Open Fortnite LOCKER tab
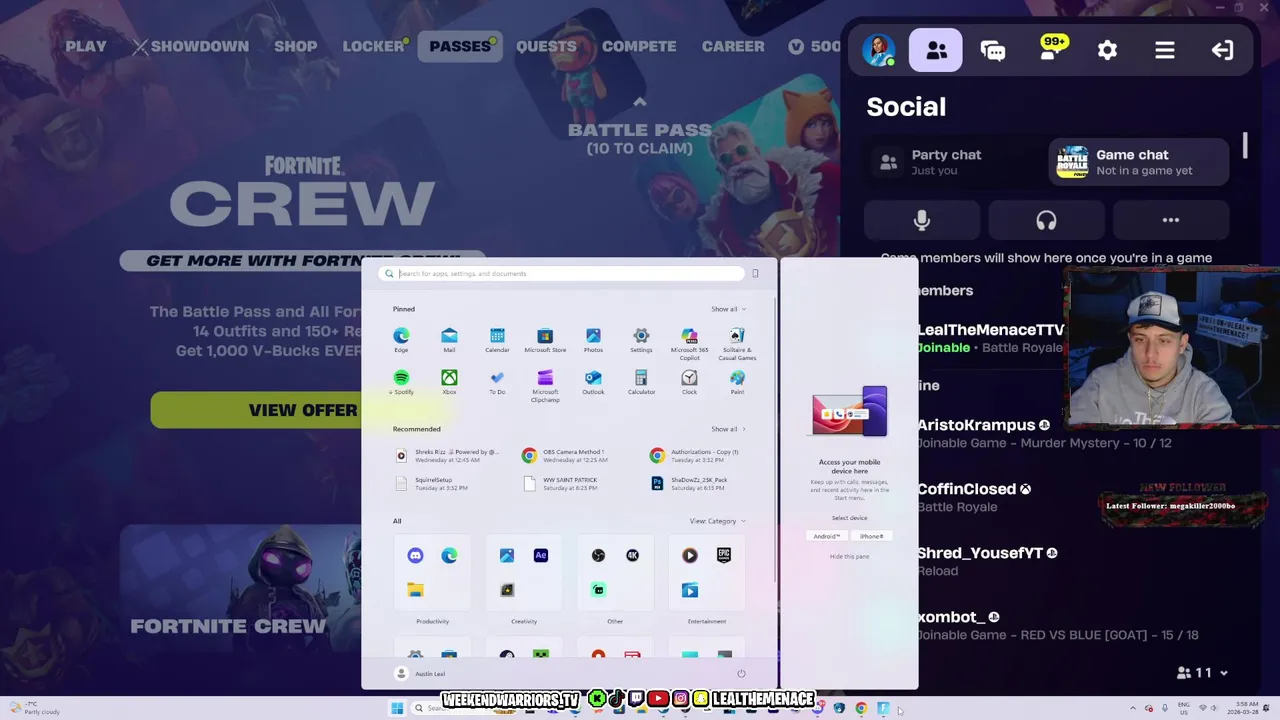Image resolution: width=1280 pixels, height=720 pixels. (373, 46)
